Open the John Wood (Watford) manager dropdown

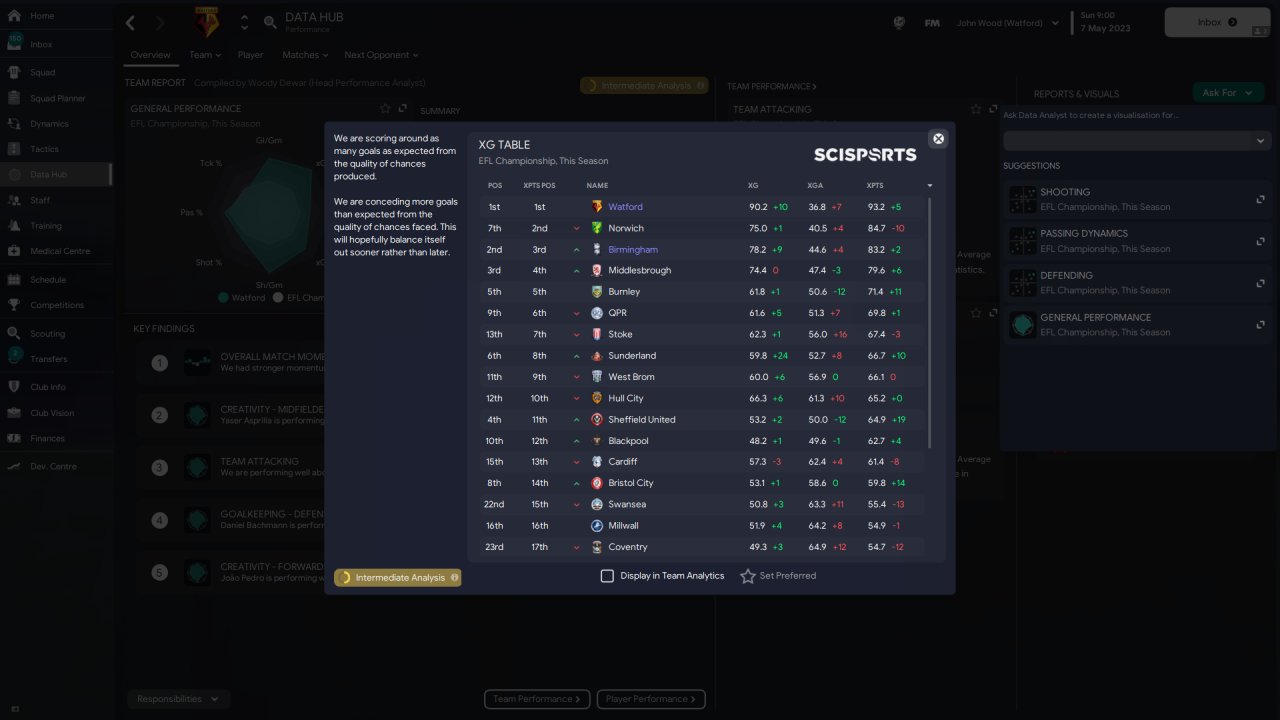click(x=1008, y=23)
